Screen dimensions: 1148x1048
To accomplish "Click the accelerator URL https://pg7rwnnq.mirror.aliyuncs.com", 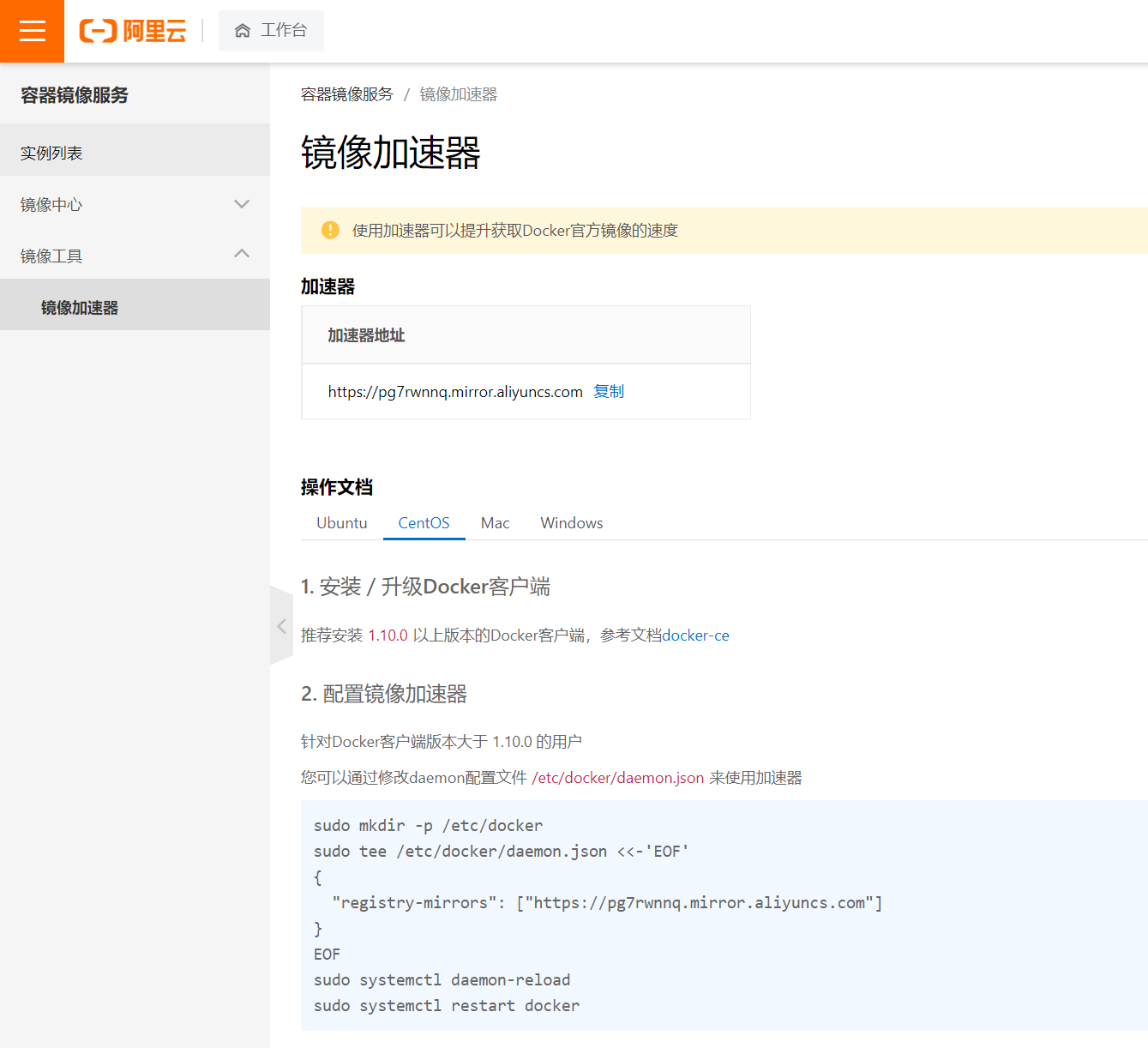I will click(455, 392).
